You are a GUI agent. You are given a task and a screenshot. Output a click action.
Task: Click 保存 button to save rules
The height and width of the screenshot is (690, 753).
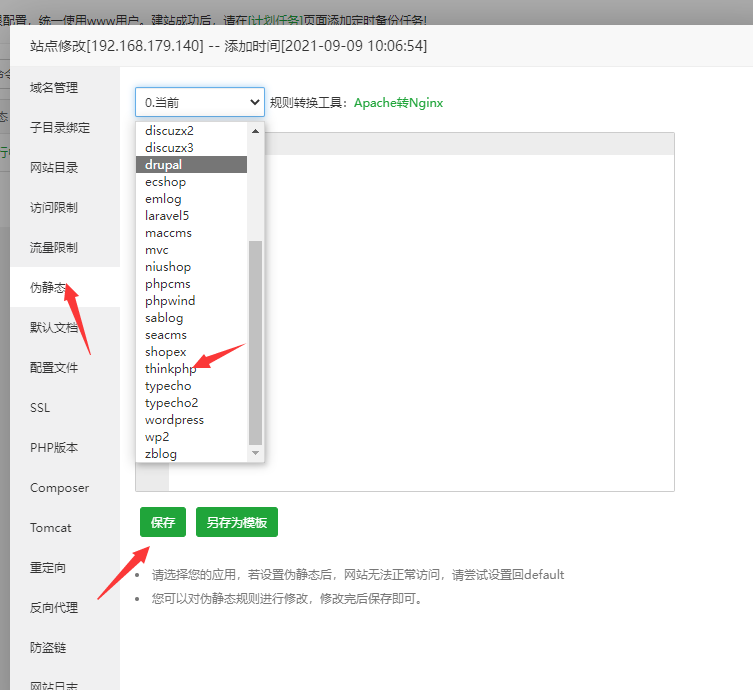click(163, 522)
